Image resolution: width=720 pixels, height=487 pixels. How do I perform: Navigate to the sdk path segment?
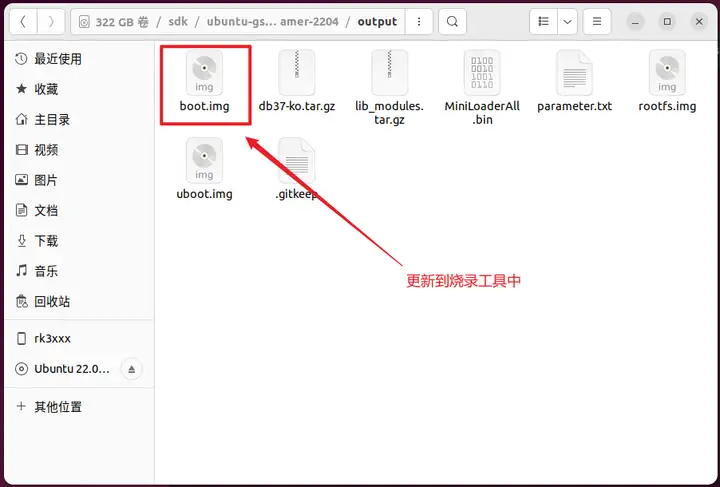[x=178, y=22]
